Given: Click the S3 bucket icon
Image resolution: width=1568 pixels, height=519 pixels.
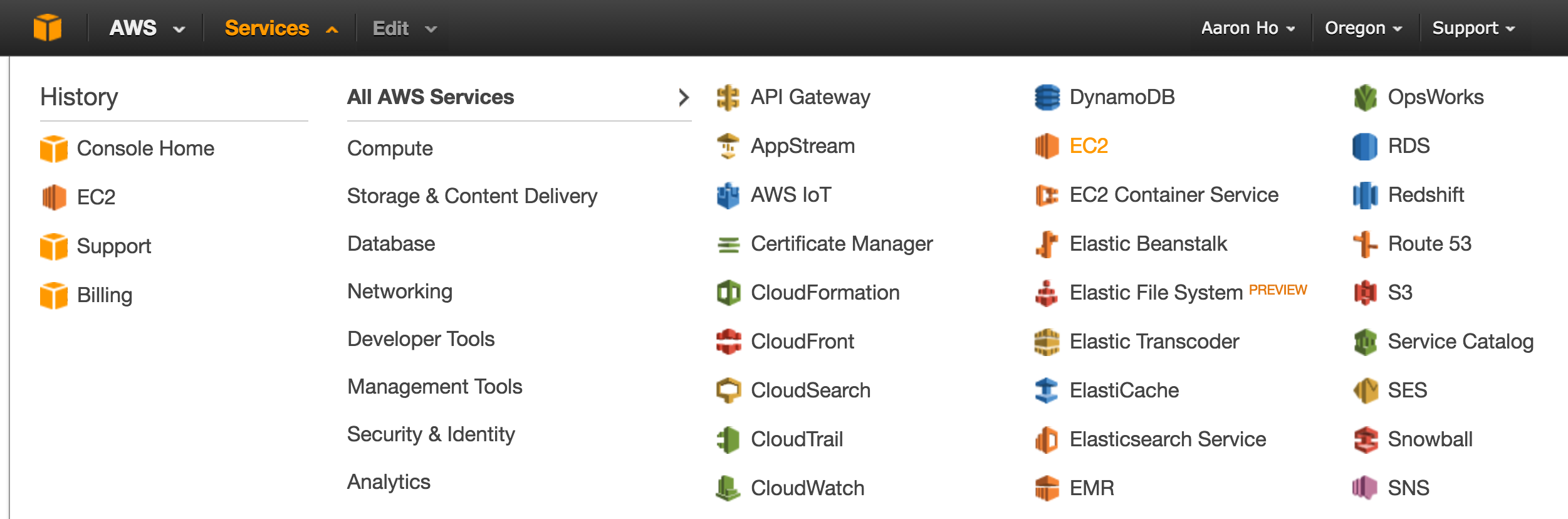Looking at the screenshot, I should click(x=1365, y=293).
